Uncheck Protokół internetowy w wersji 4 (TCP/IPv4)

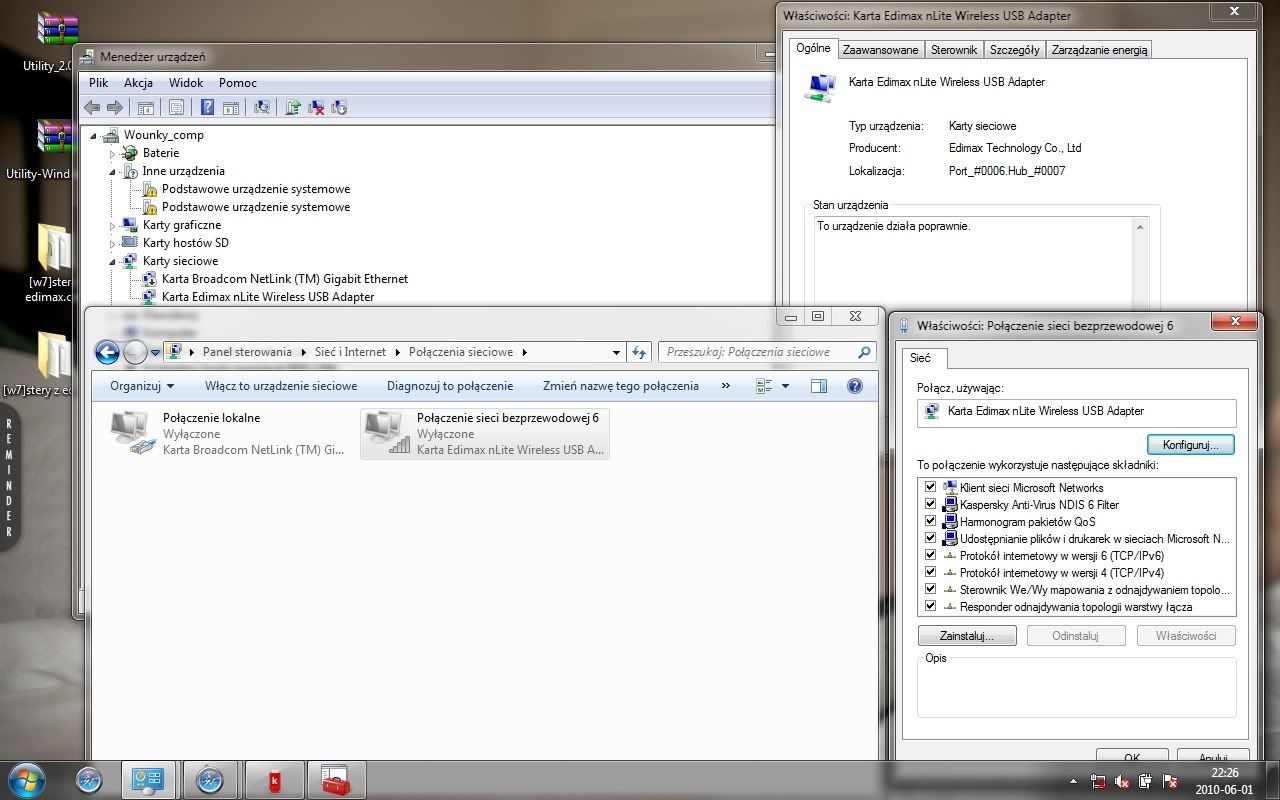[930, 572]
